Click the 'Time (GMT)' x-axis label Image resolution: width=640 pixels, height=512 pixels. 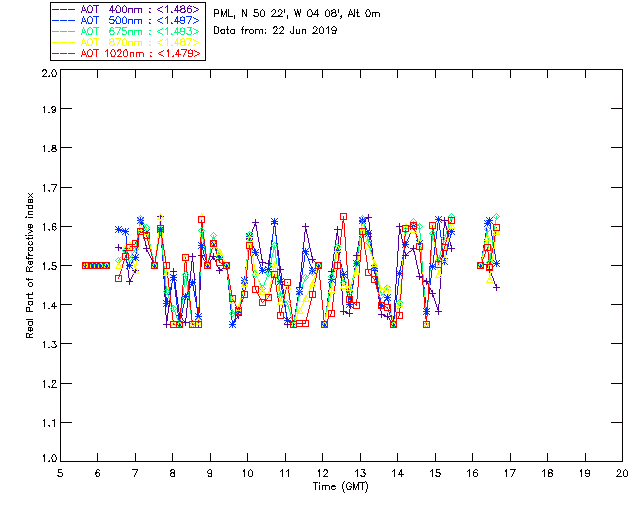[x=340, y=486]
